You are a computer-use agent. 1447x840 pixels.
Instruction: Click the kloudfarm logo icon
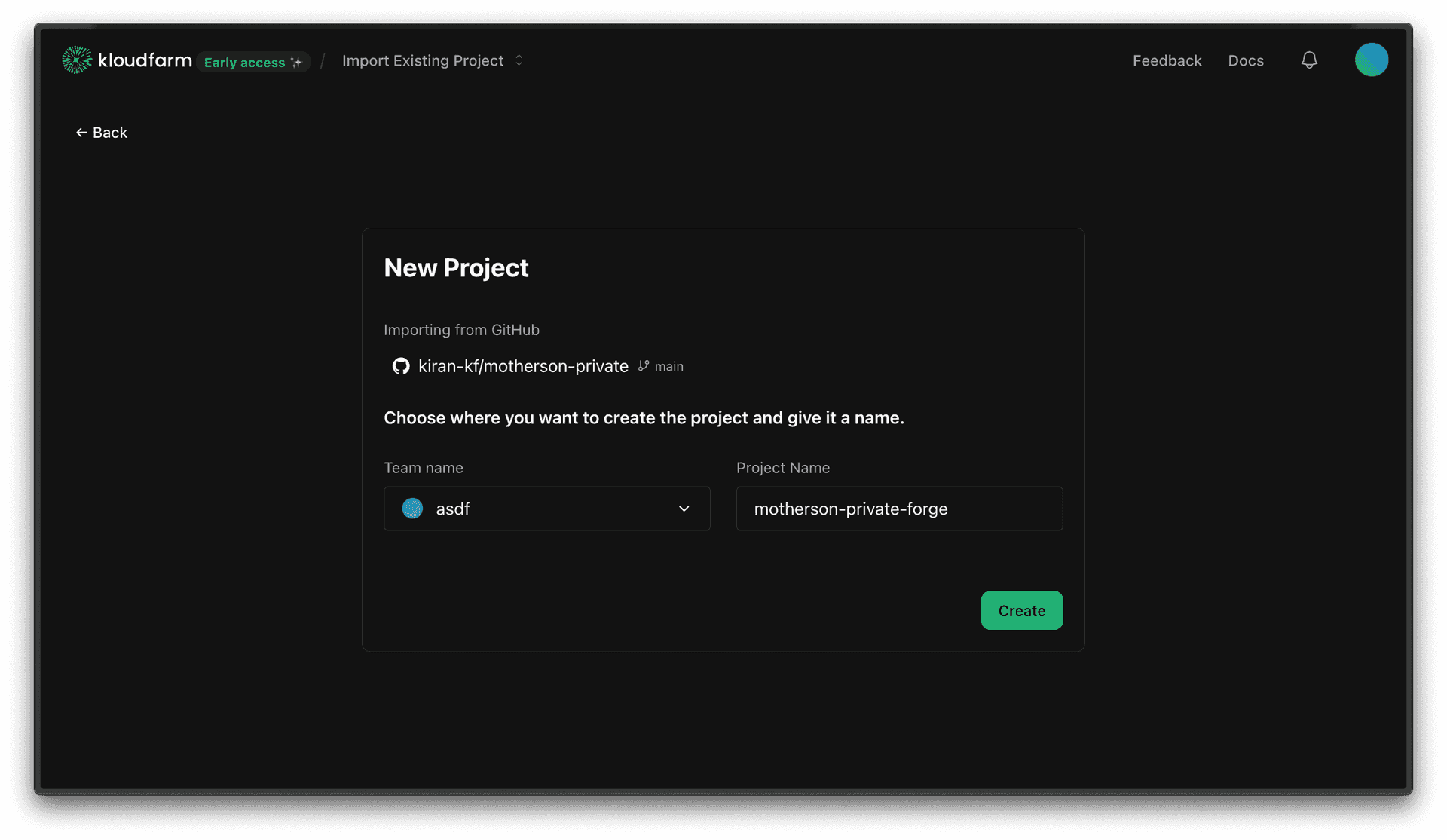[x=76, y=60]
